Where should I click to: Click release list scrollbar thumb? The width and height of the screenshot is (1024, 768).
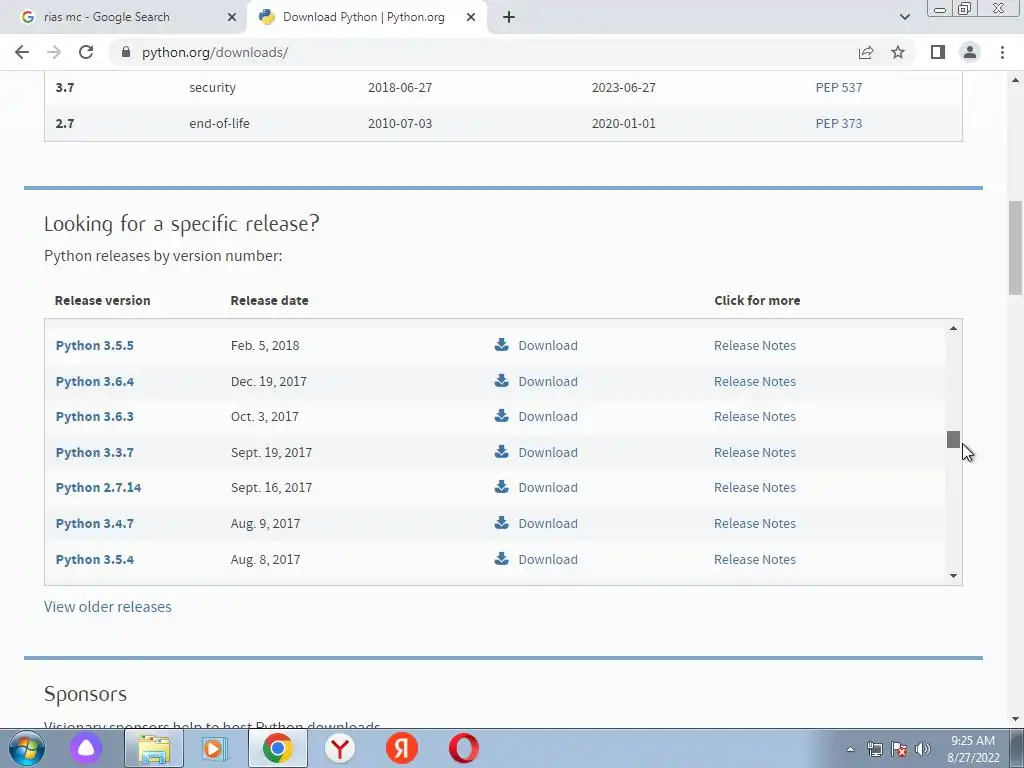[x=953, y=440]
